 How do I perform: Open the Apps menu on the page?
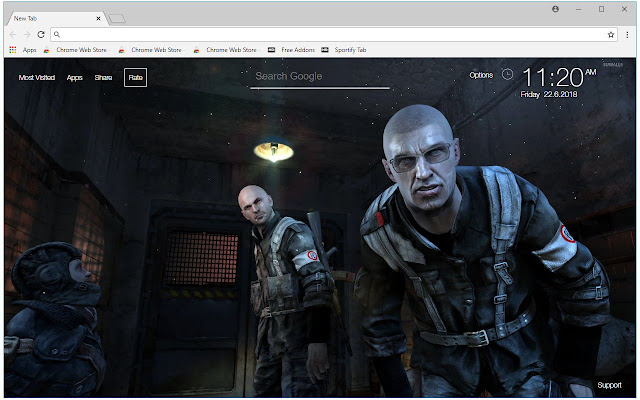pos(75,78)
